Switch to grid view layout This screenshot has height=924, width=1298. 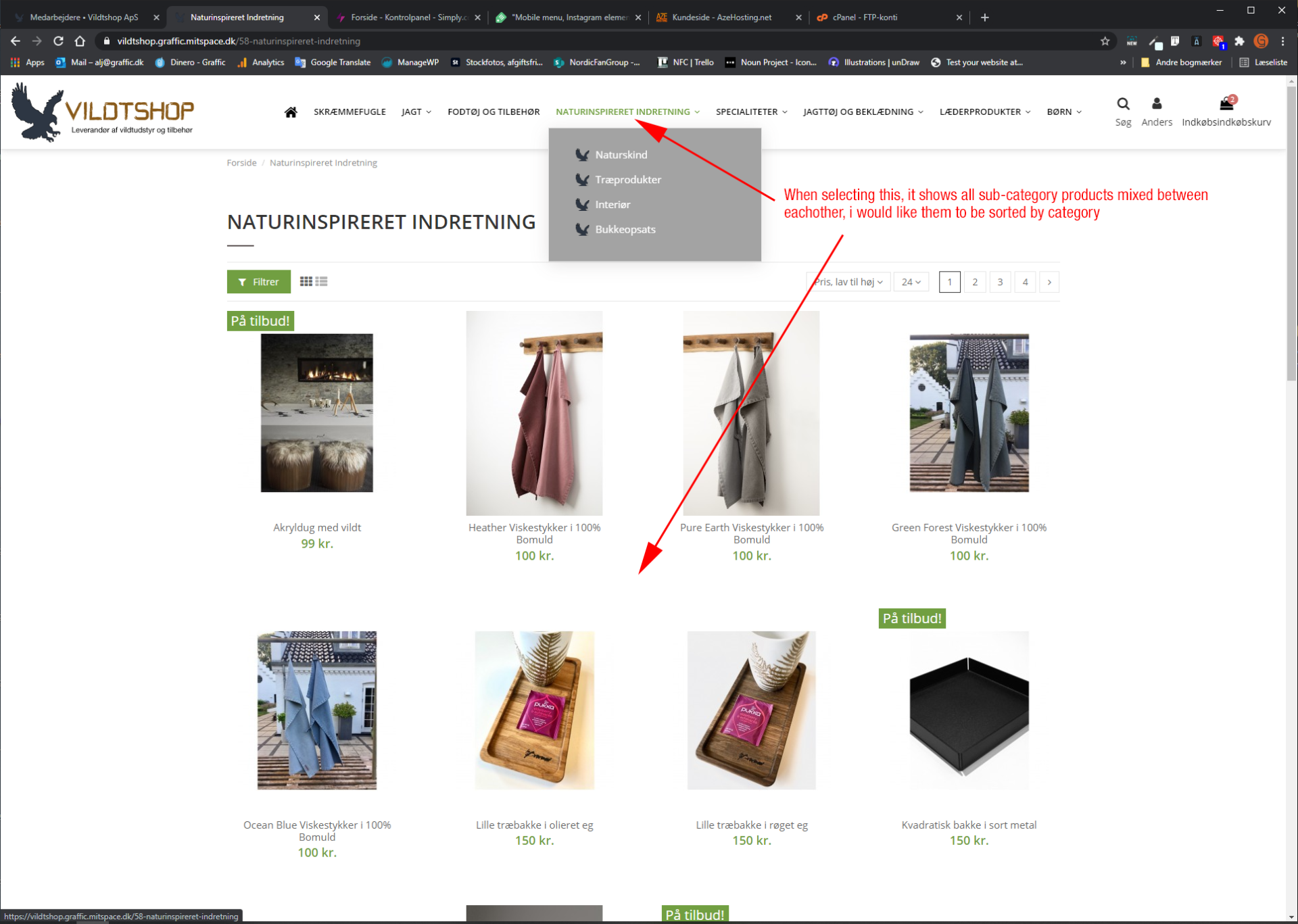pyautogui.click(x=306, y=282)
